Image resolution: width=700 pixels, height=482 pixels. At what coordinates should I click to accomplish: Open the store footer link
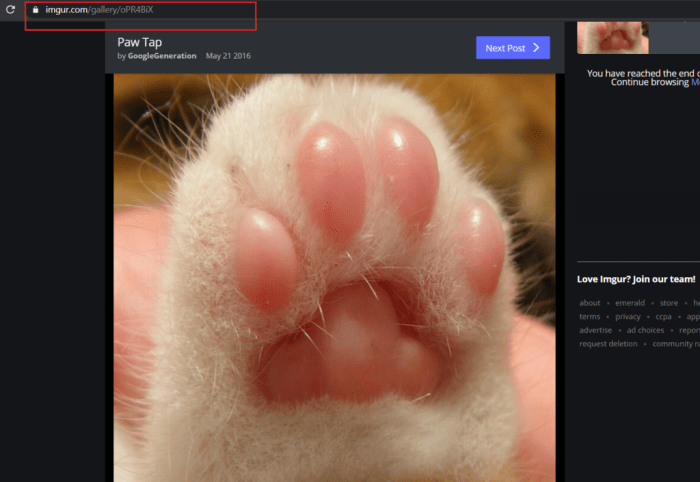(669, 303)
